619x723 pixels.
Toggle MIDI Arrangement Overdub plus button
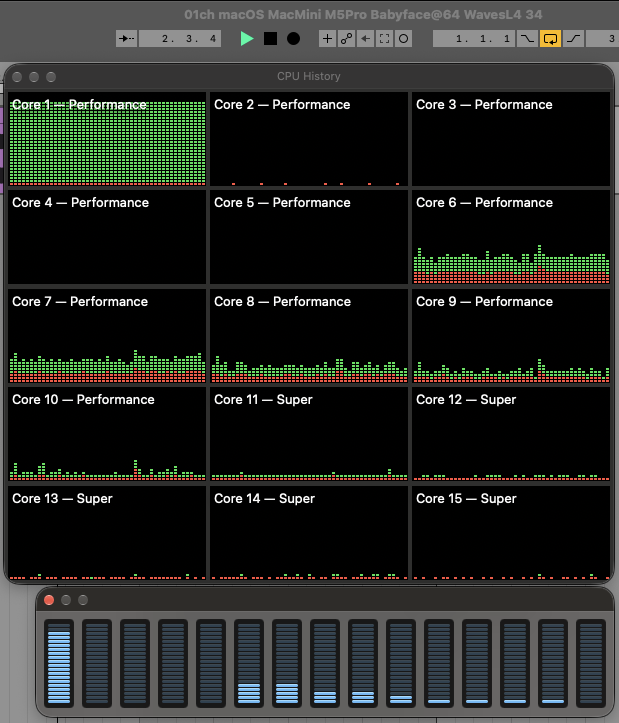[327, 39]
